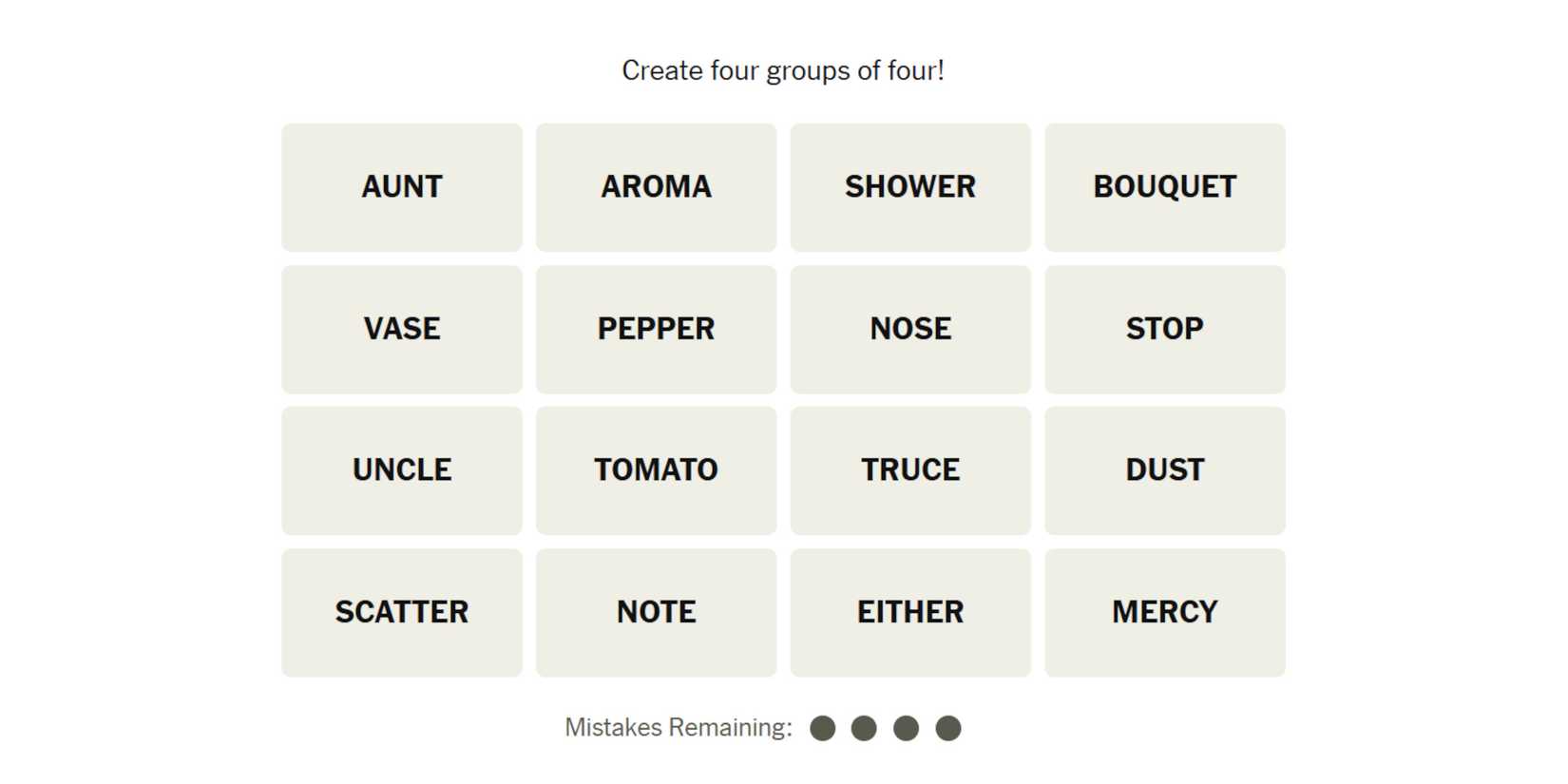The height and width of the screenshot is (784, 1568).
Task: Pick the BOUQUET tile
Action: [1164, 187]
